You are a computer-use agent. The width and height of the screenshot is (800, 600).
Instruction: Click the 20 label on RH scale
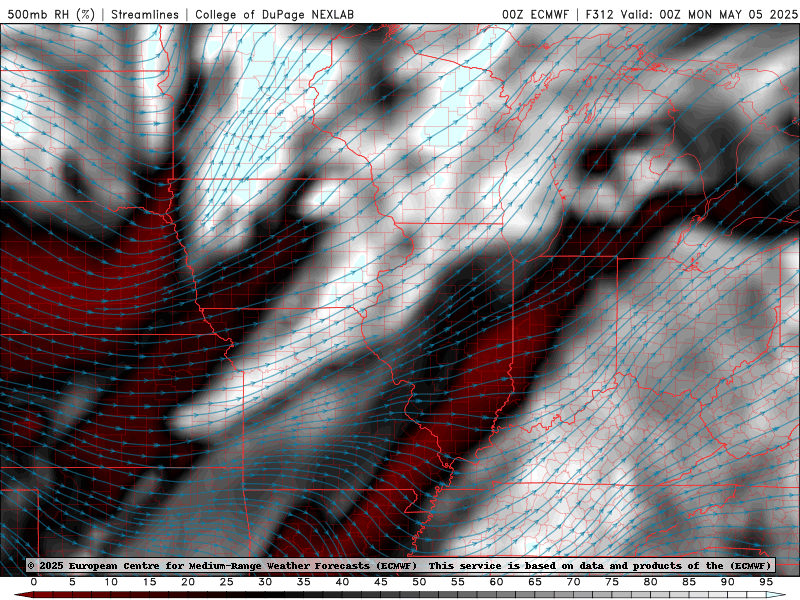pos(188,582)
